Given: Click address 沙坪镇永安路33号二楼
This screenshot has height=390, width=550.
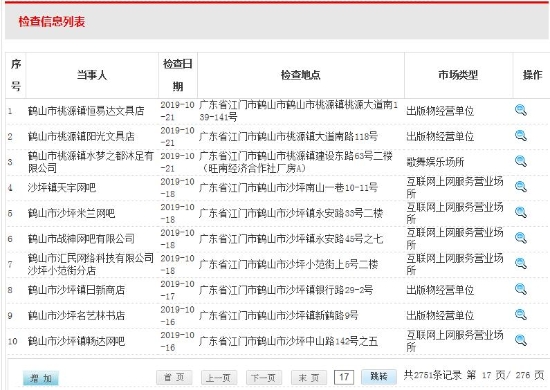Looking at the screenshot, I should [x=291, y=213].
